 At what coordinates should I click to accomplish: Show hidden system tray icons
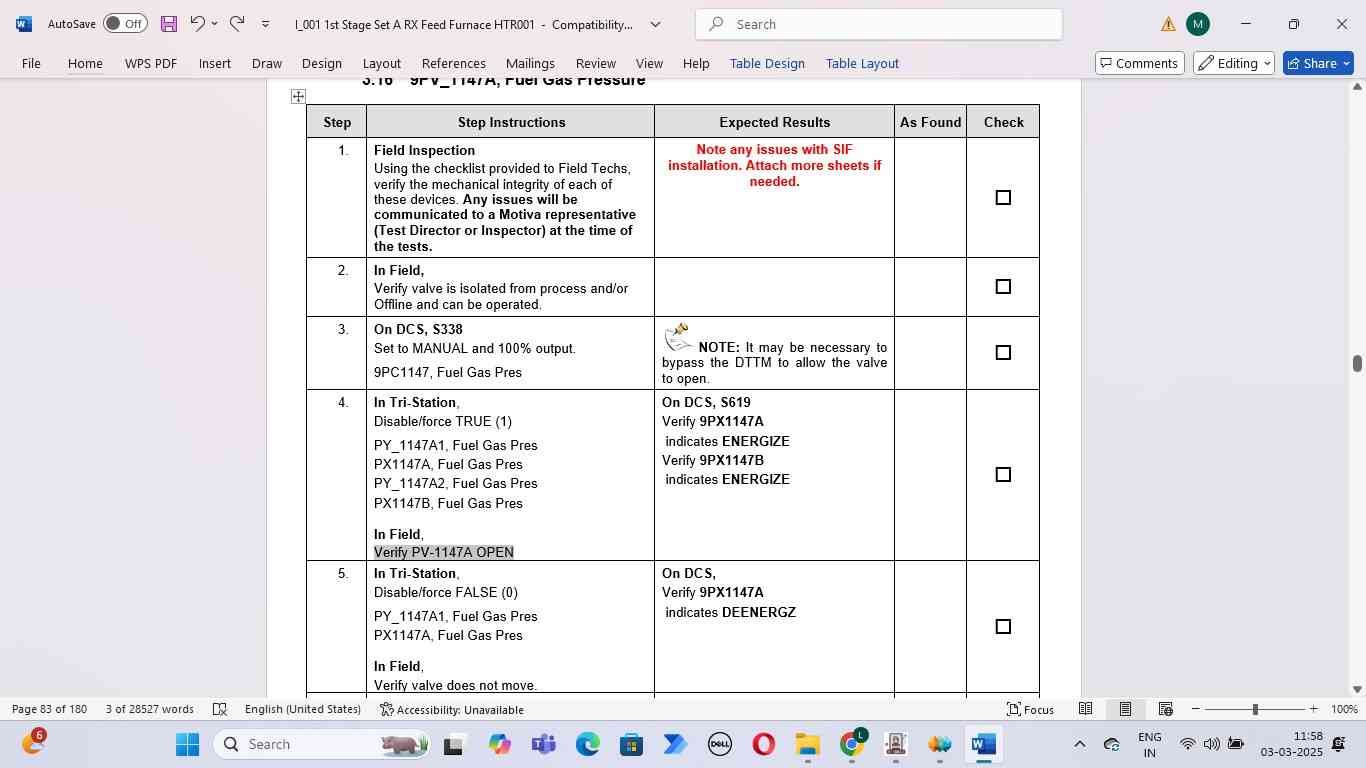1079,744
